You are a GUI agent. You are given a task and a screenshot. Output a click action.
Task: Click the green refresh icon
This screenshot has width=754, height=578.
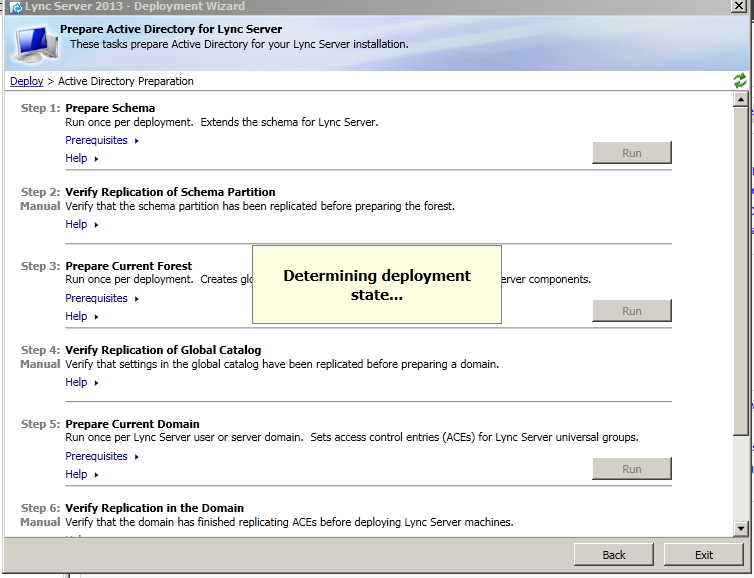pyautogui.click(x=740, y=81)
